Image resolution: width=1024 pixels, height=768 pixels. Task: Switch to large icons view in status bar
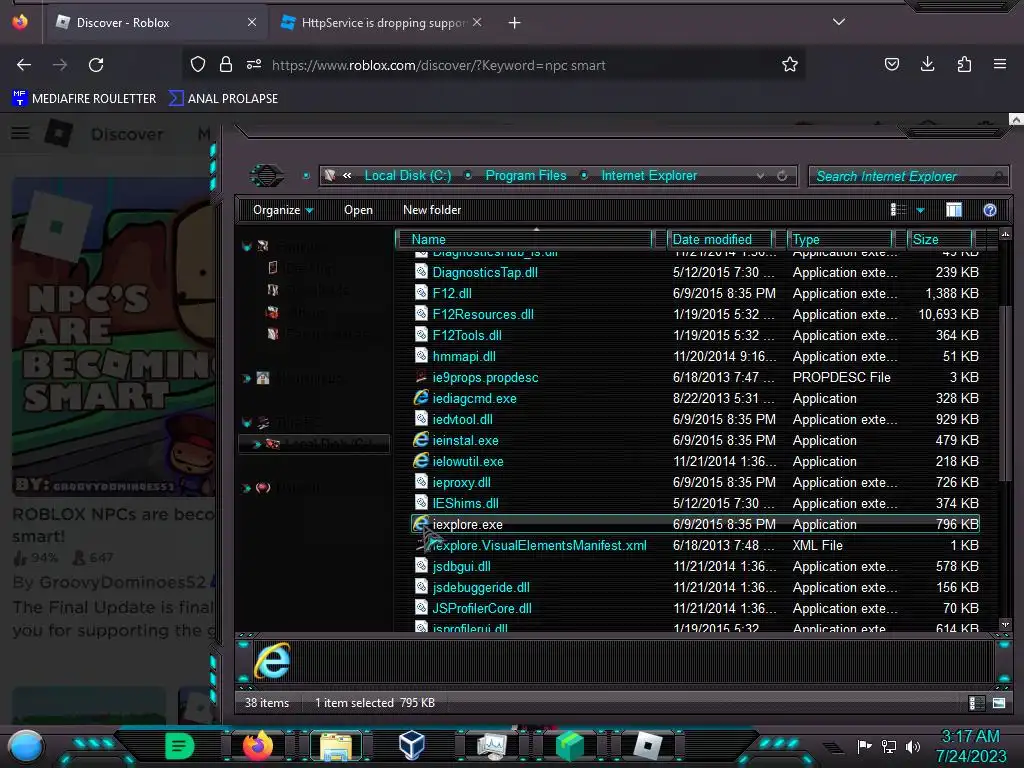[999, 703]
